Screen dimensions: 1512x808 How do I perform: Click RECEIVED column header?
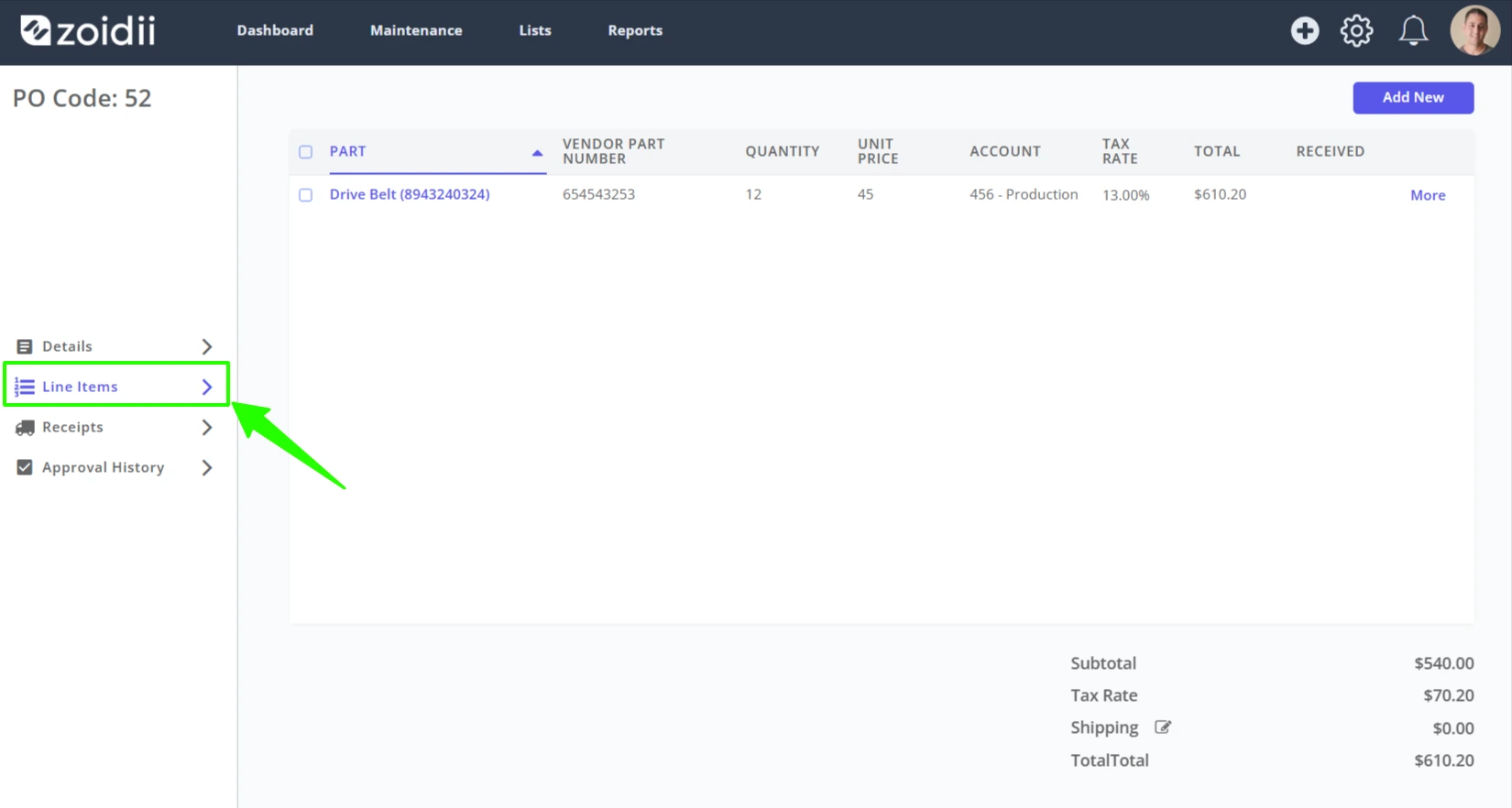tap(1330, 151)
